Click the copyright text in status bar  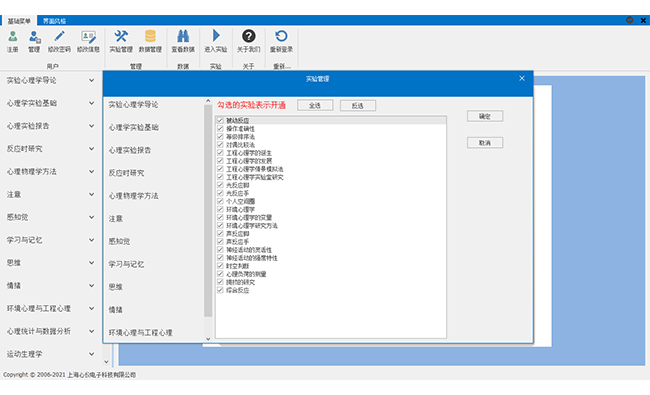coord(69,375)
